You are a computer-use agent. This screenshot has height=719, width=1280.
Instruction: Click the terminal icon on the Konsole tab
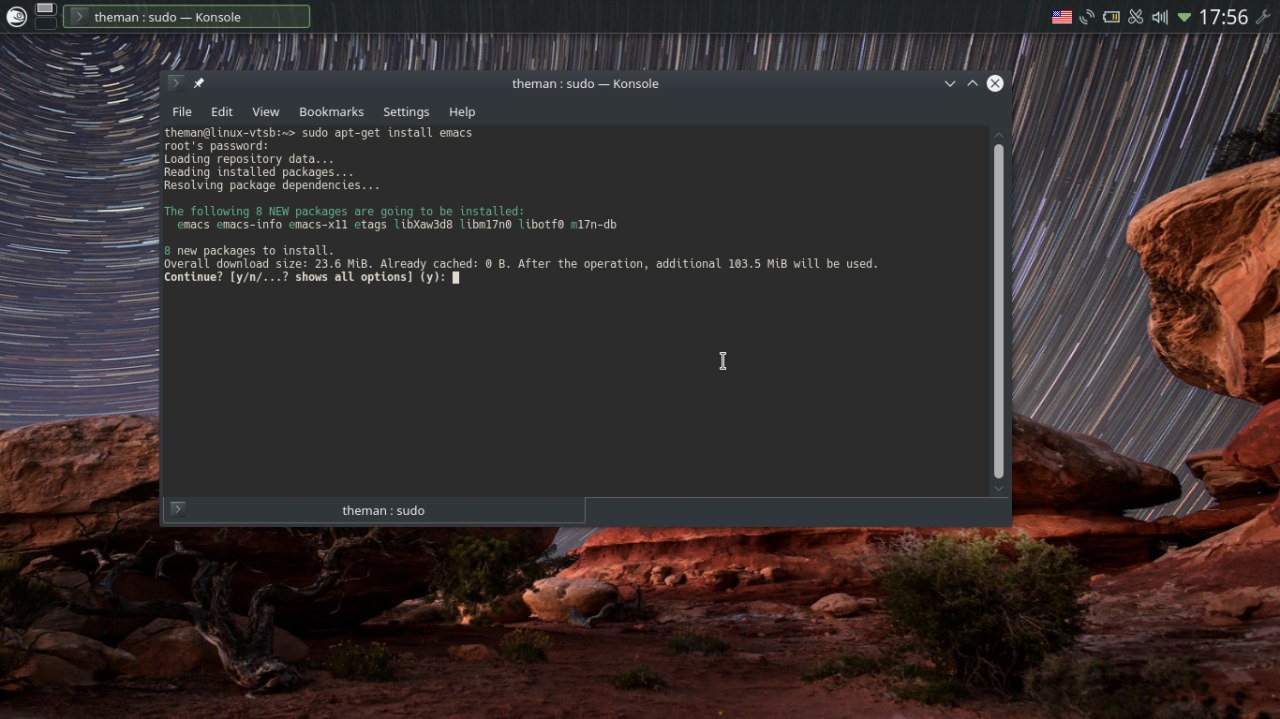(x=177, y=510)
